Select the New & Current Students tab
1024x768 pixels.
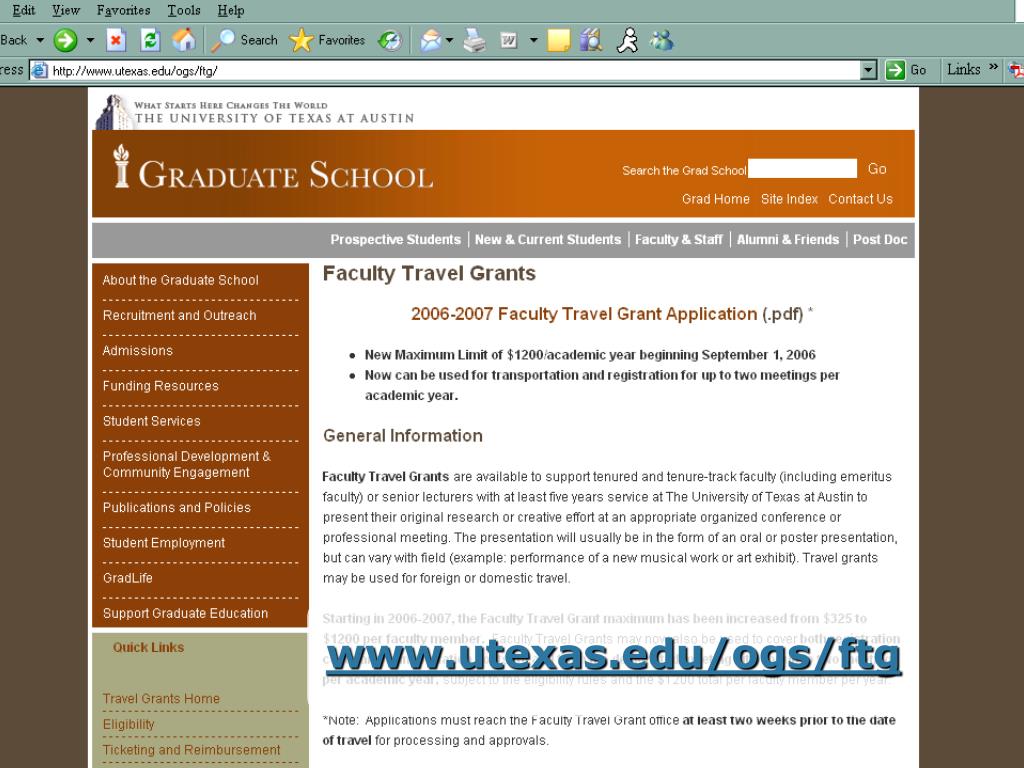(x=548, y=240)
